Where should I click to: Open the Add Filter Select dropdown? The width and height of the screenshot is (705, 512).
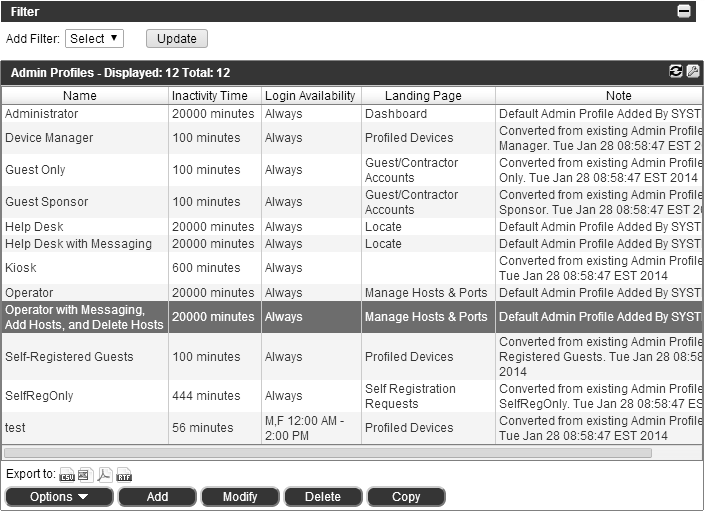(94, 39)
